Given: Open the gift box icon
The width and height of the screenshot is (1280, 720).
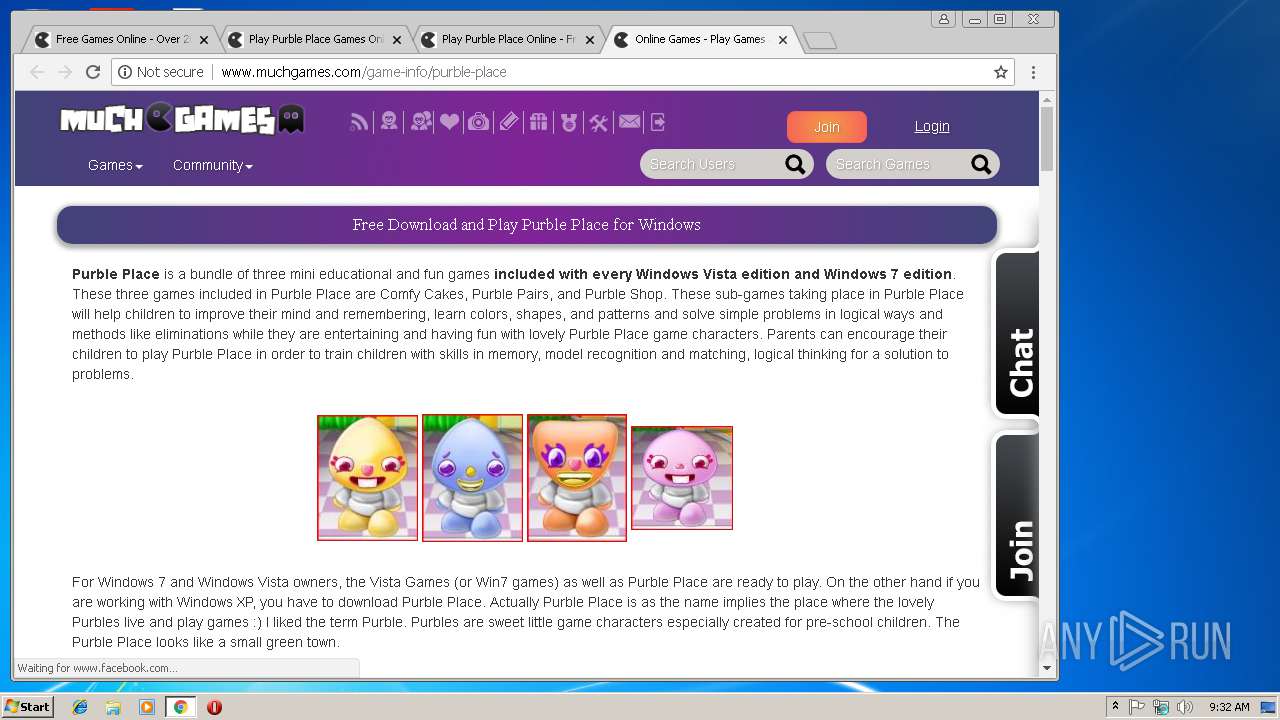Looking at the screenshot, I should coord(539,122).
